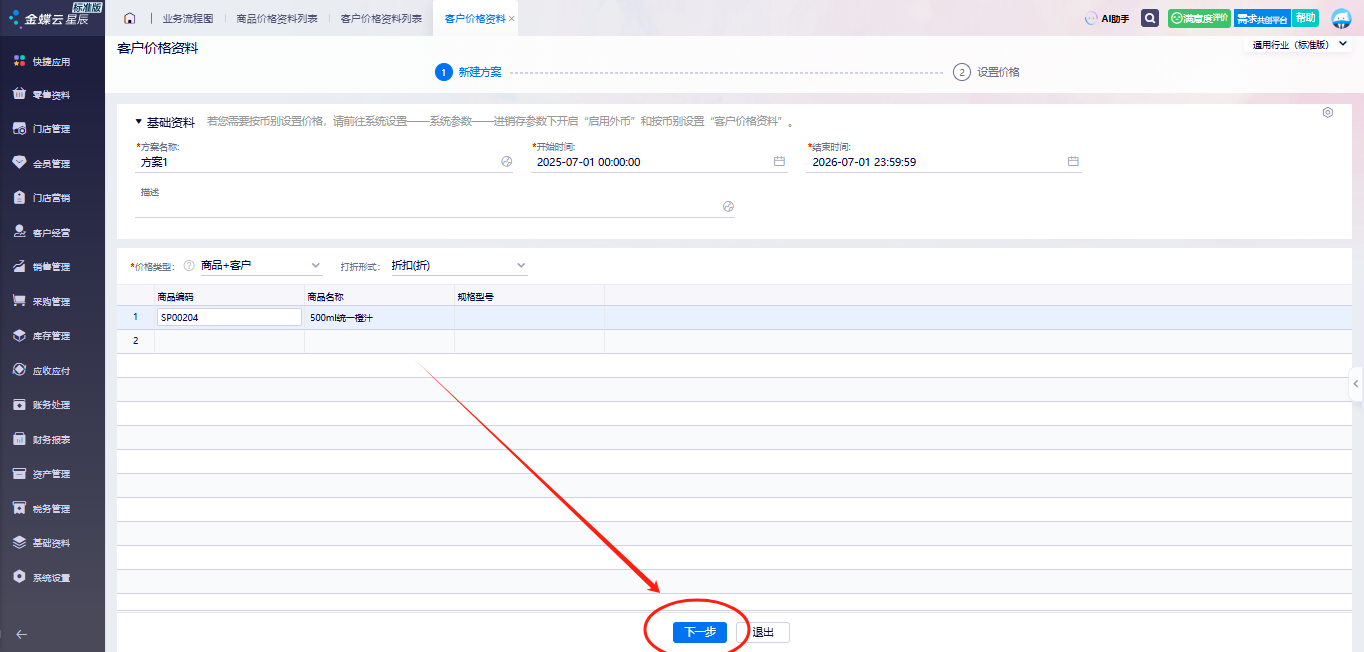Screen dimensions: 1364x652
Task: Collapse the left sidebar with arrow icon
Action: click(x=21, y=633)
